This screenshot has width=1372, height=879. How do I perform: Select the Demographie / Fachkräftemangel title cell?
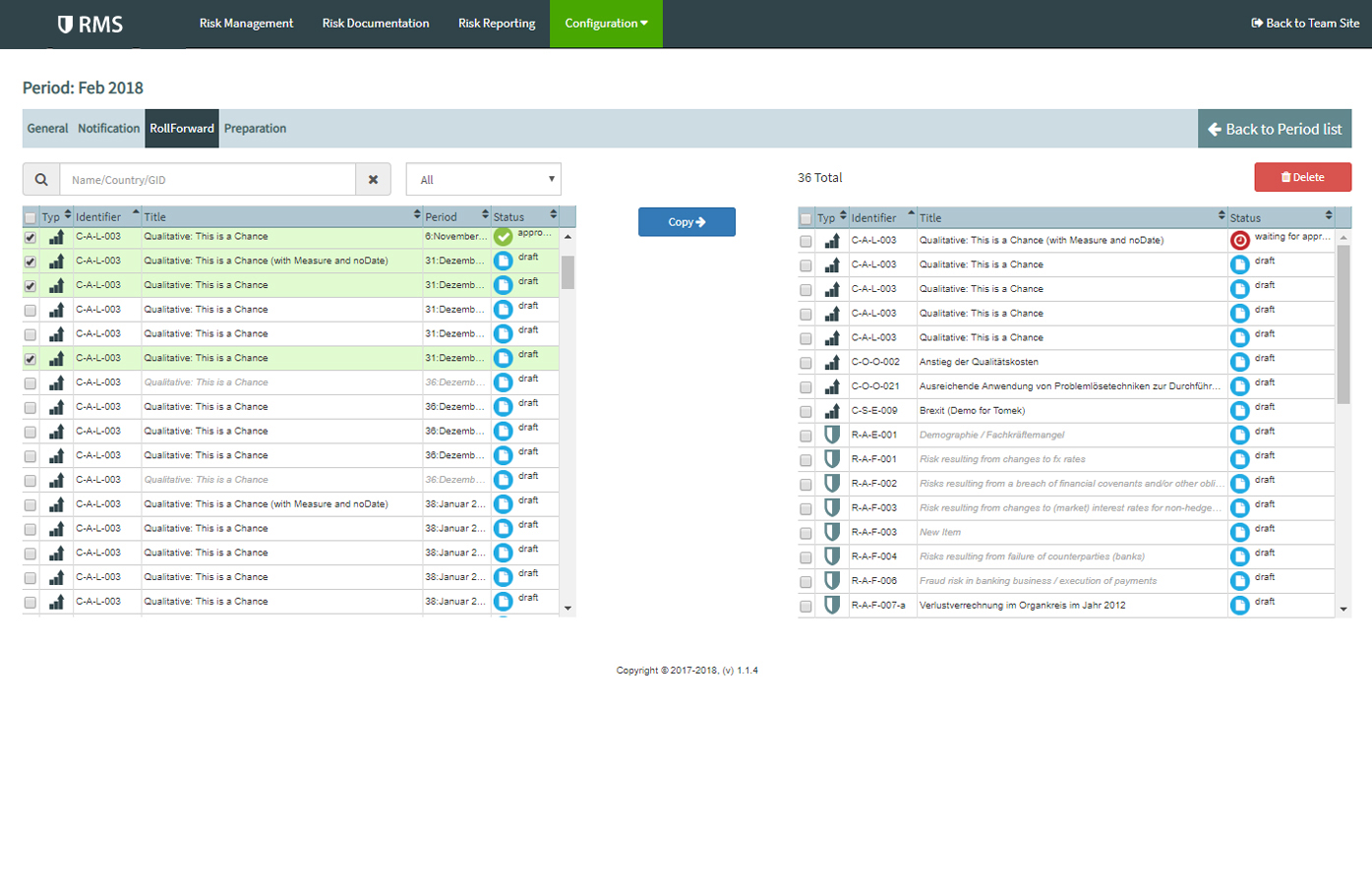pos(1072,435)
